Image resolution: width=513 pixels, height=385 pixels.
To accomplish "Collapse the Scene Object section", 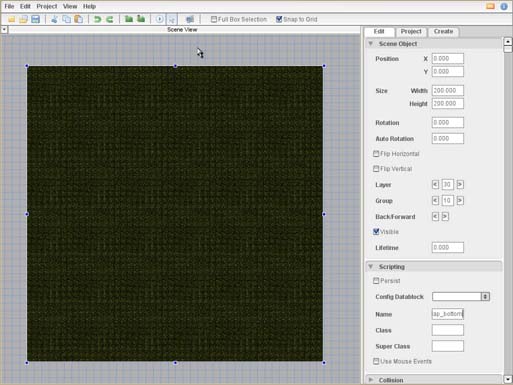I will coord(371,44).
